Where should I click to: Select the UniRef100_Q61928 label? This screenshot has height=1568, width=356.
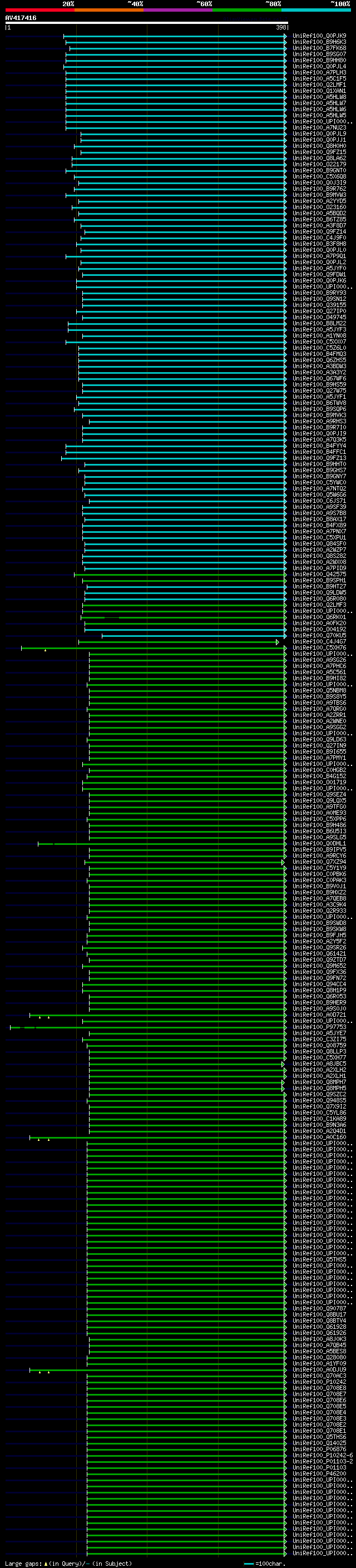(319, 1327)
